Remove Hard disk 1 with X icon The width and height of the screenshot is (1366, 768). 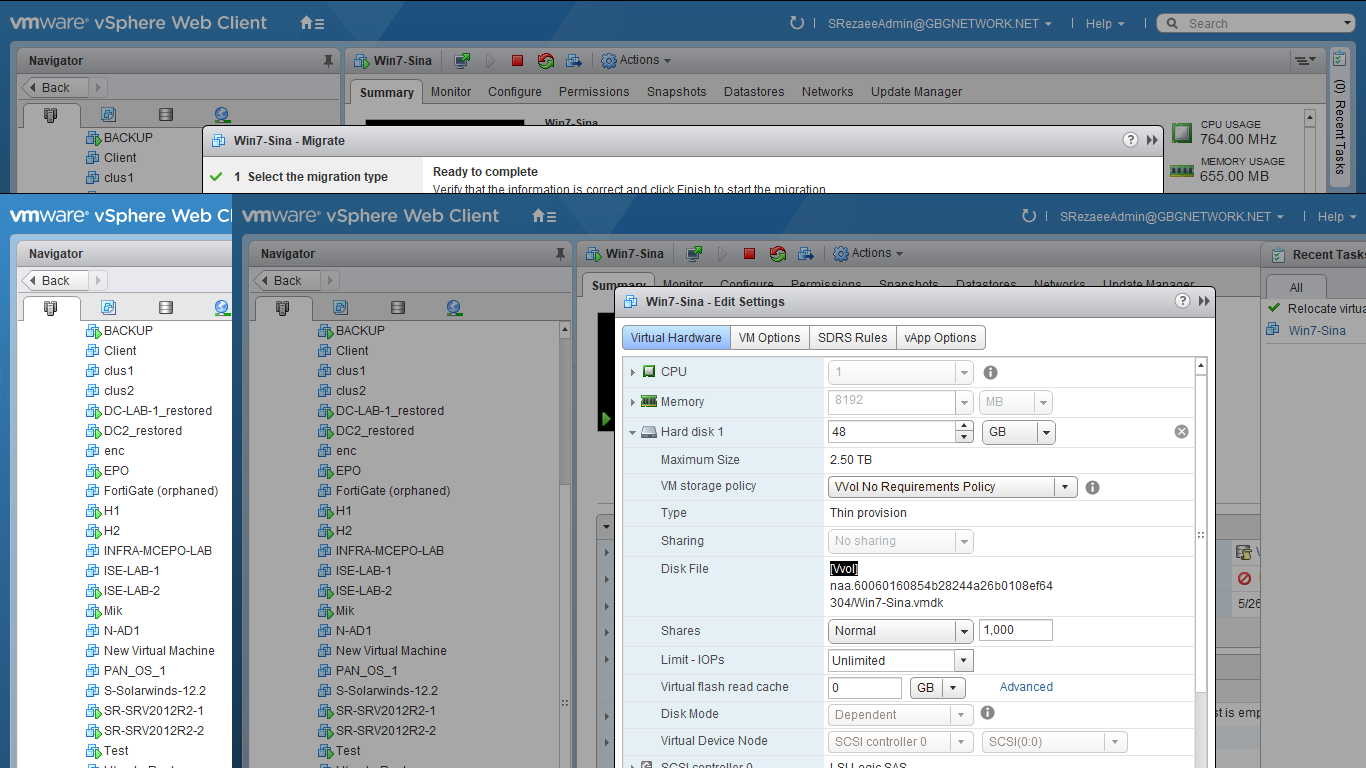tap(1181, 432)
